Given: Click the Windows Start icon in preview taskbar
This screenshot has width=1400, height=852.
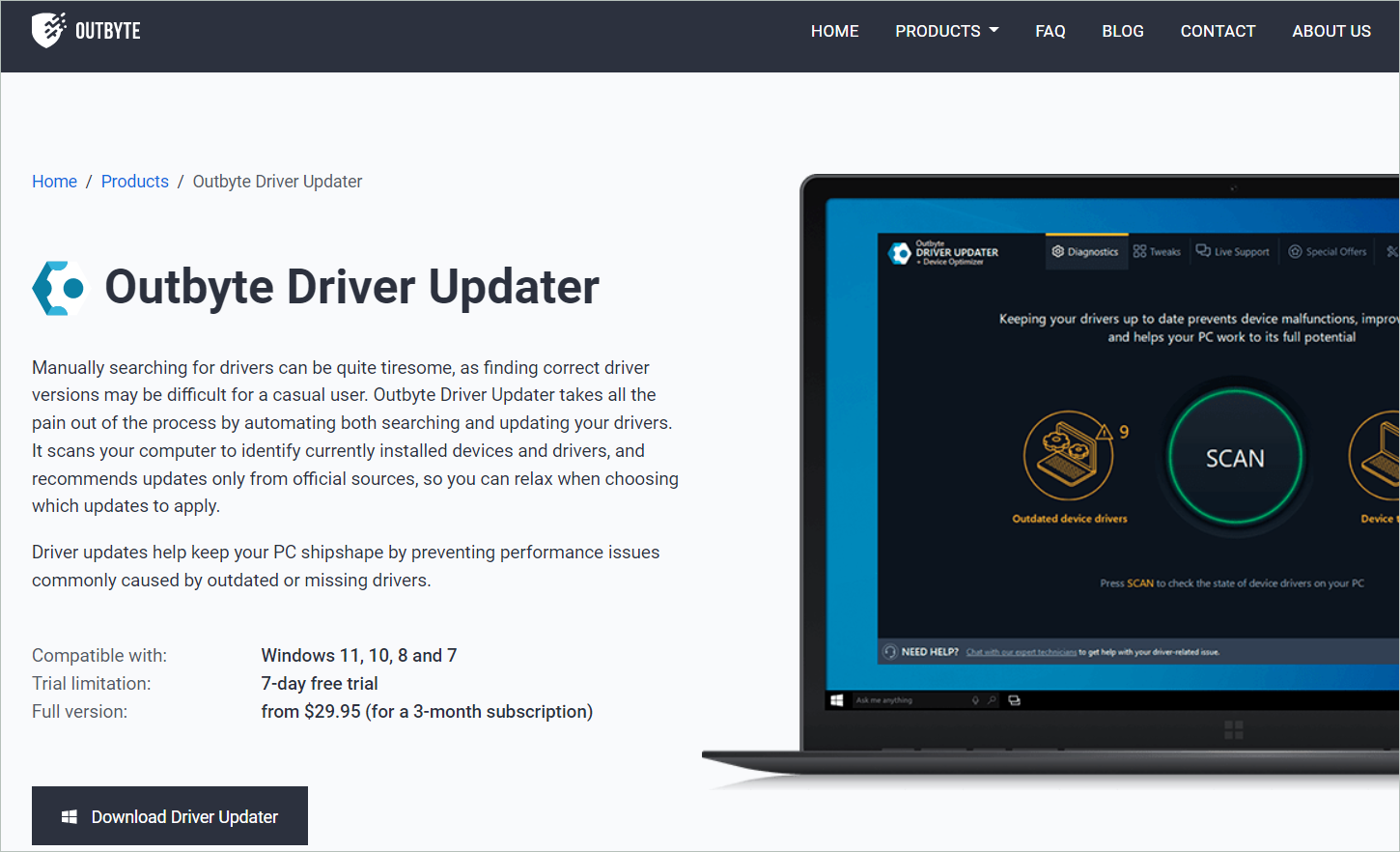Looking at the screenshot, I should pyautogui.click(x=837, y=700).
